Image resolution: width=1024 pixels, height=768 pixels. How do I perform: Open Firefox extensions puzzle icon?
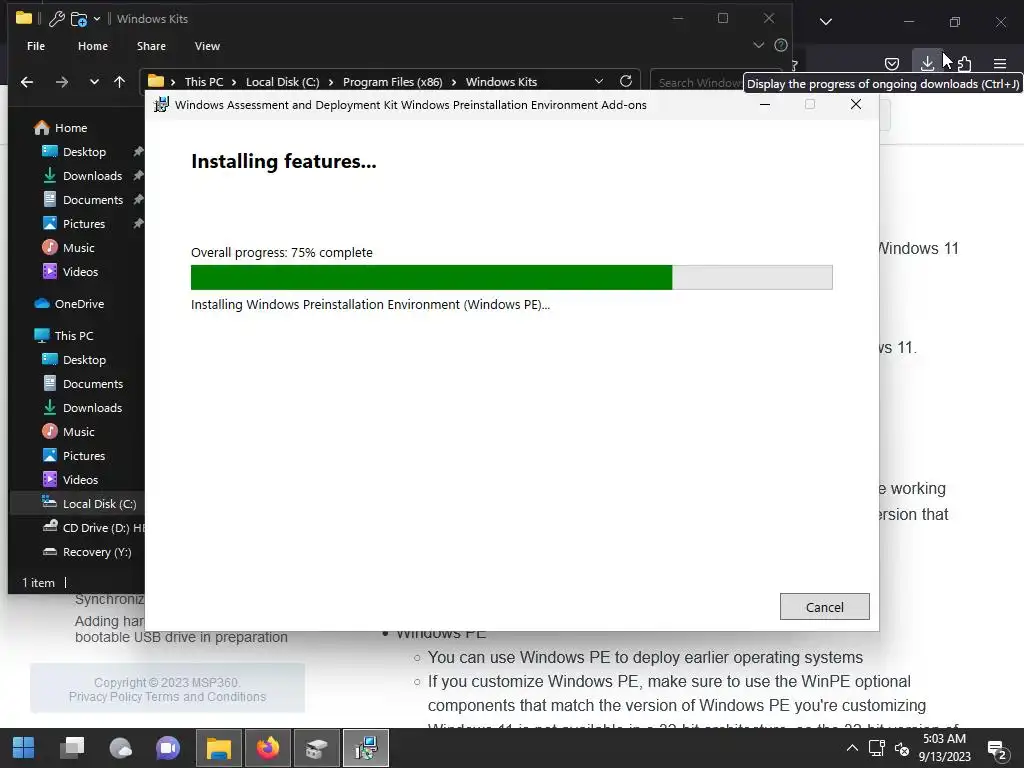(965, 63)
